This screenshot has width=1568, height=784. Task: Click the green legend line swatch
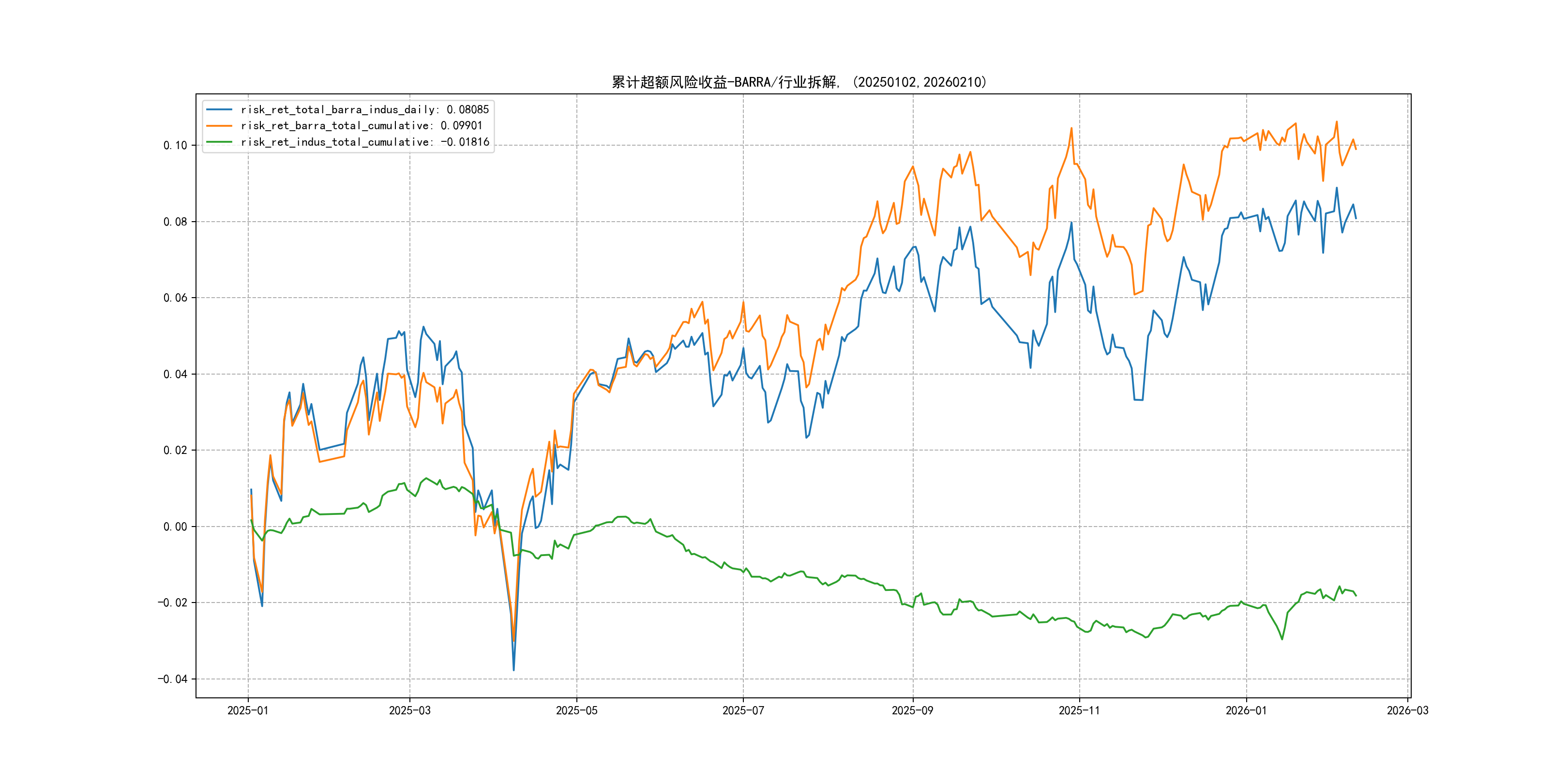219,142
